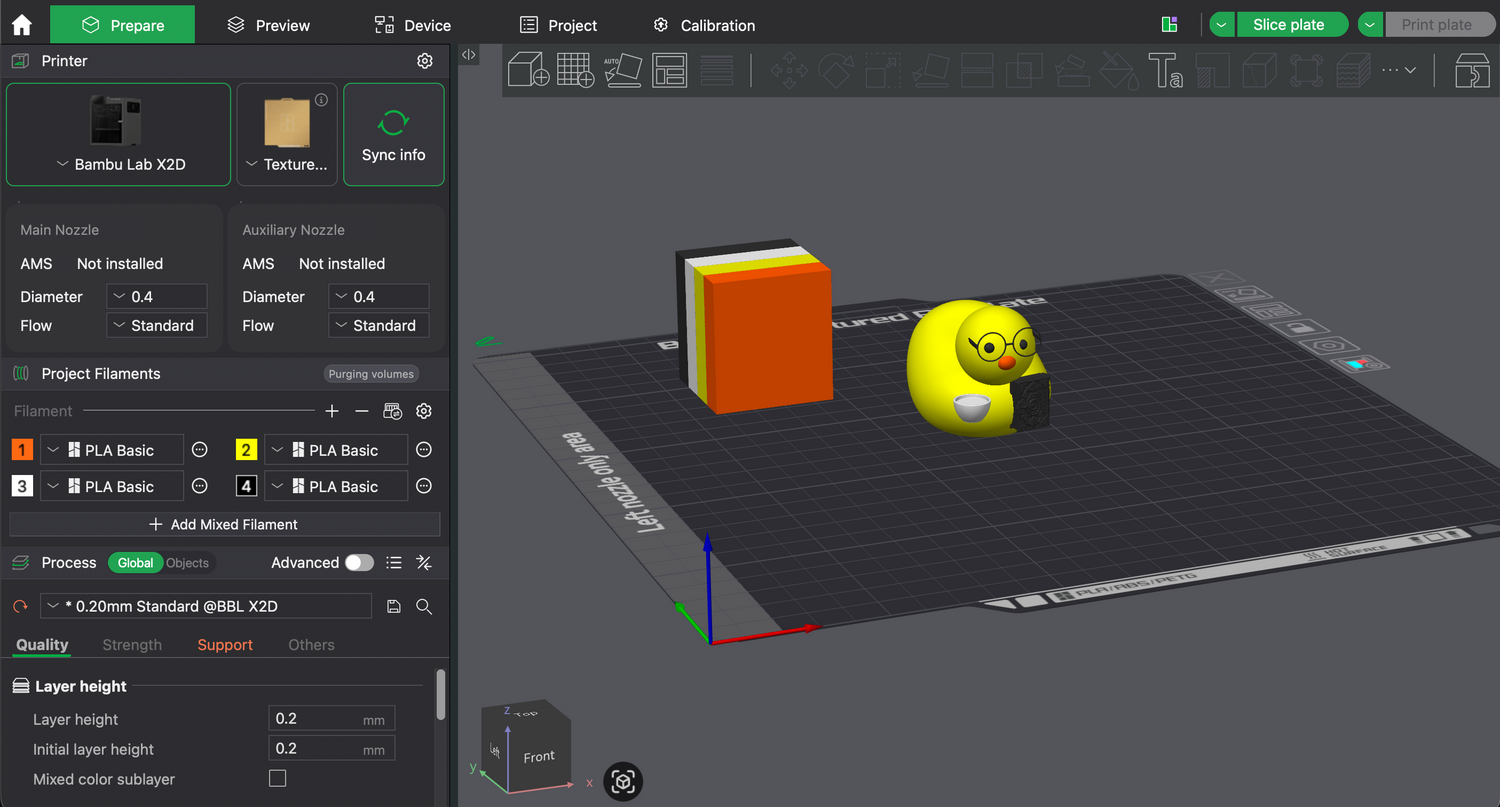Select the Mesh boolean tool
This screenshot has height=807, width=1500.
click(x=1024, y=71)
